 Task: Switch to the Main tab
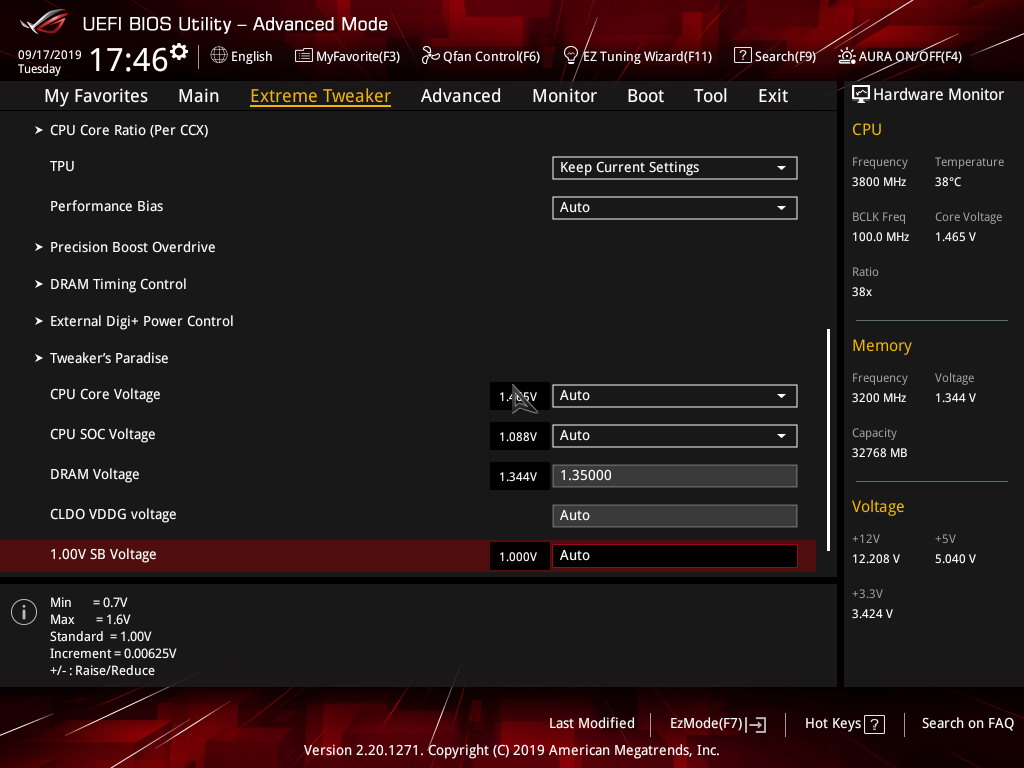(x=199, y=96)
